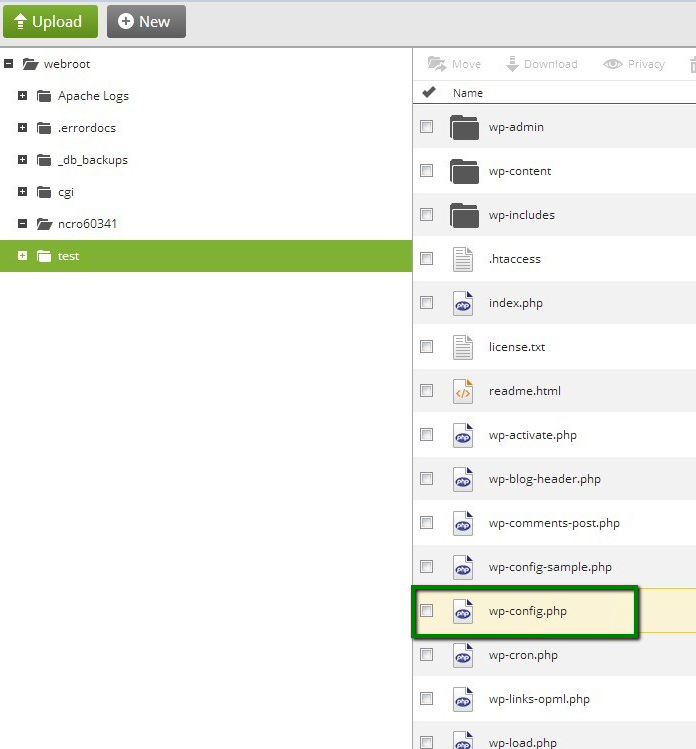Collapse the webroot tree node
The image size is (696, 749).
9,63
